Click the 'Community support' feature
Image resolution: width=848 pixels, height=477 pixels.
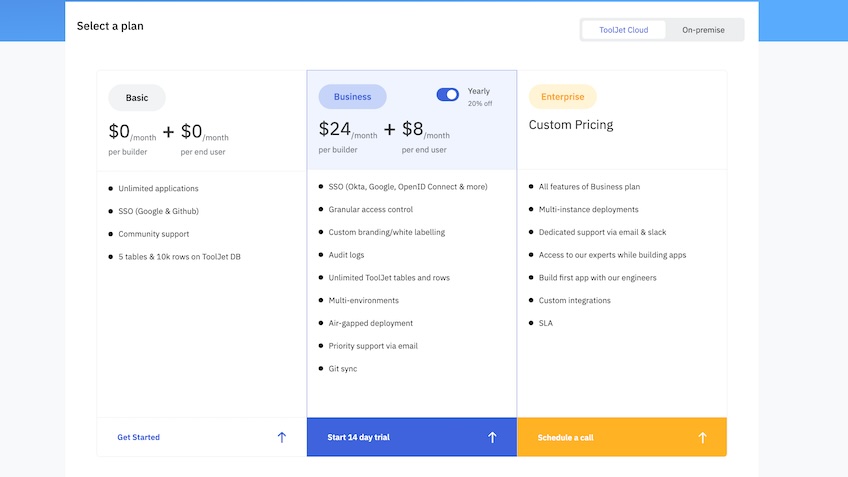pyautogui.click(x=154, y=234)
